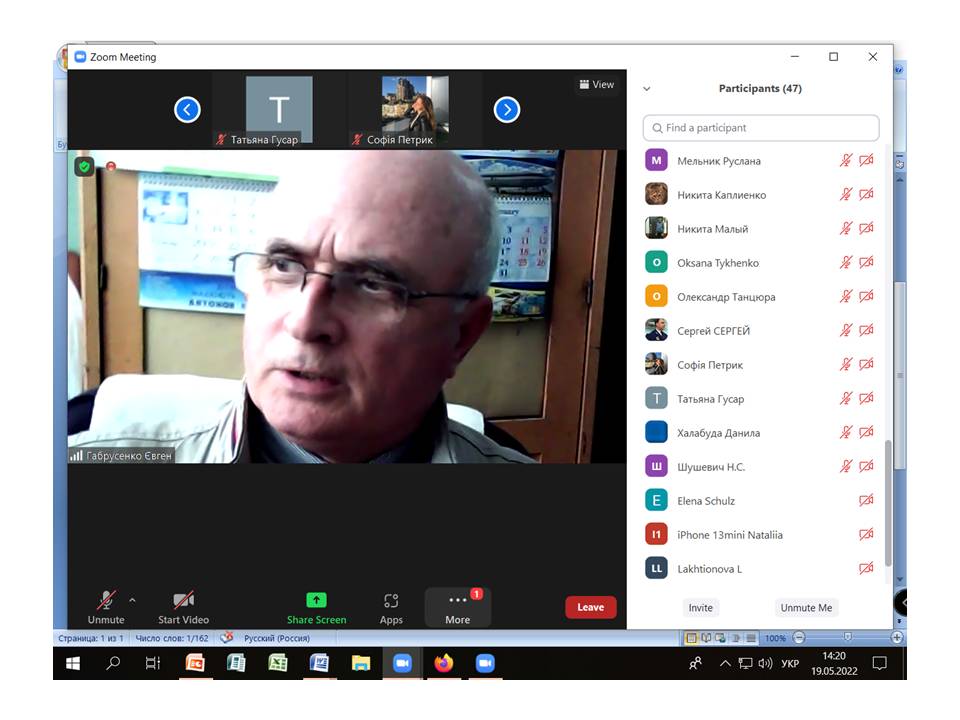Expand audio options arrow next to Unmute

tap(132, 600)
